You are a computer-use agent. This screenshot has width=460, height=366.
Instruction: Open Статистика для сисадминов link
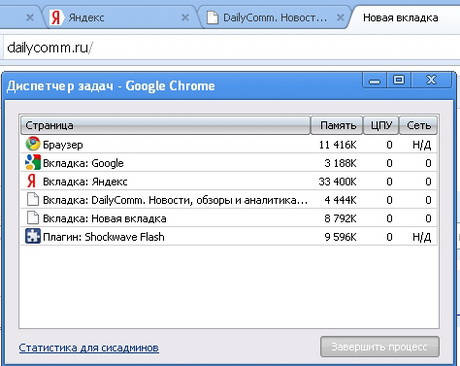[x=89, y=347]
